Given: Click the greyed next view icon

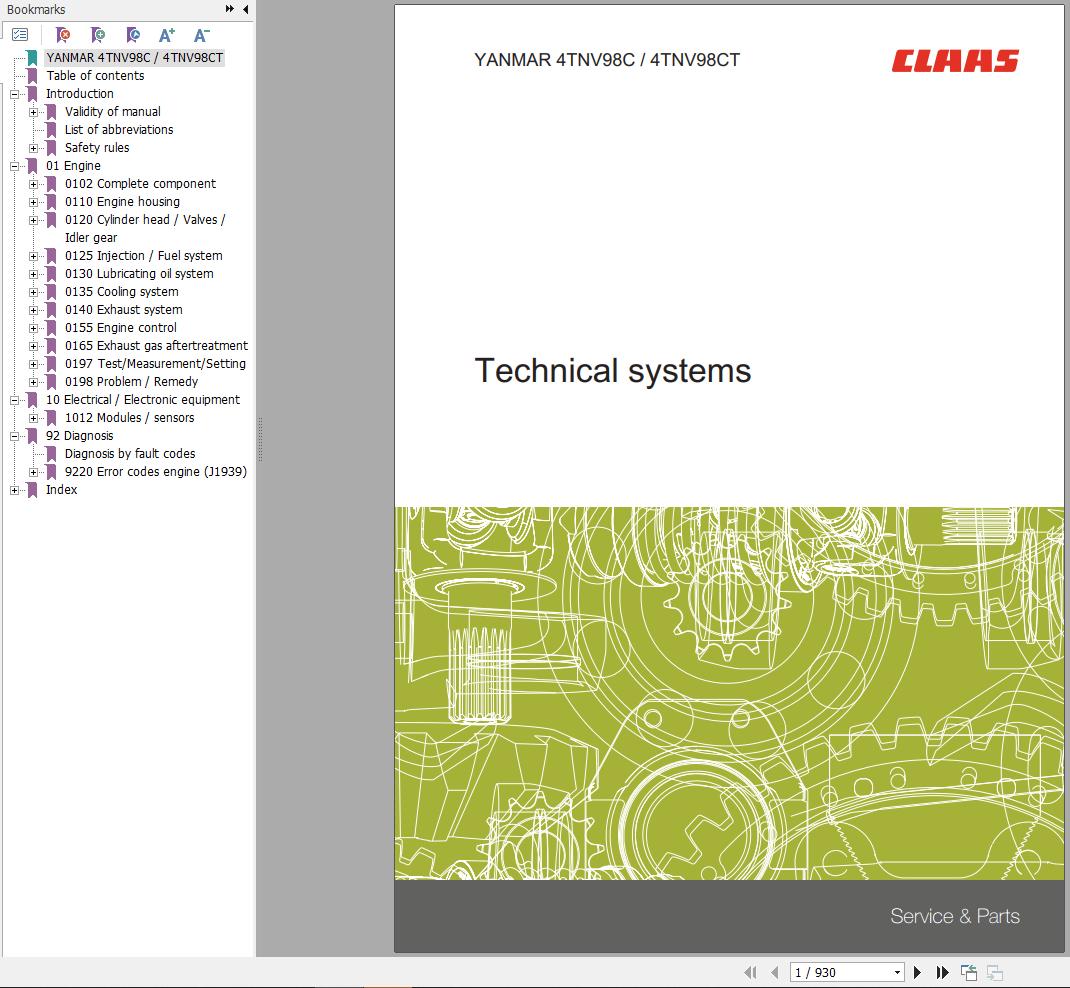Looking at the screenshot, I should tap(995, 972).
